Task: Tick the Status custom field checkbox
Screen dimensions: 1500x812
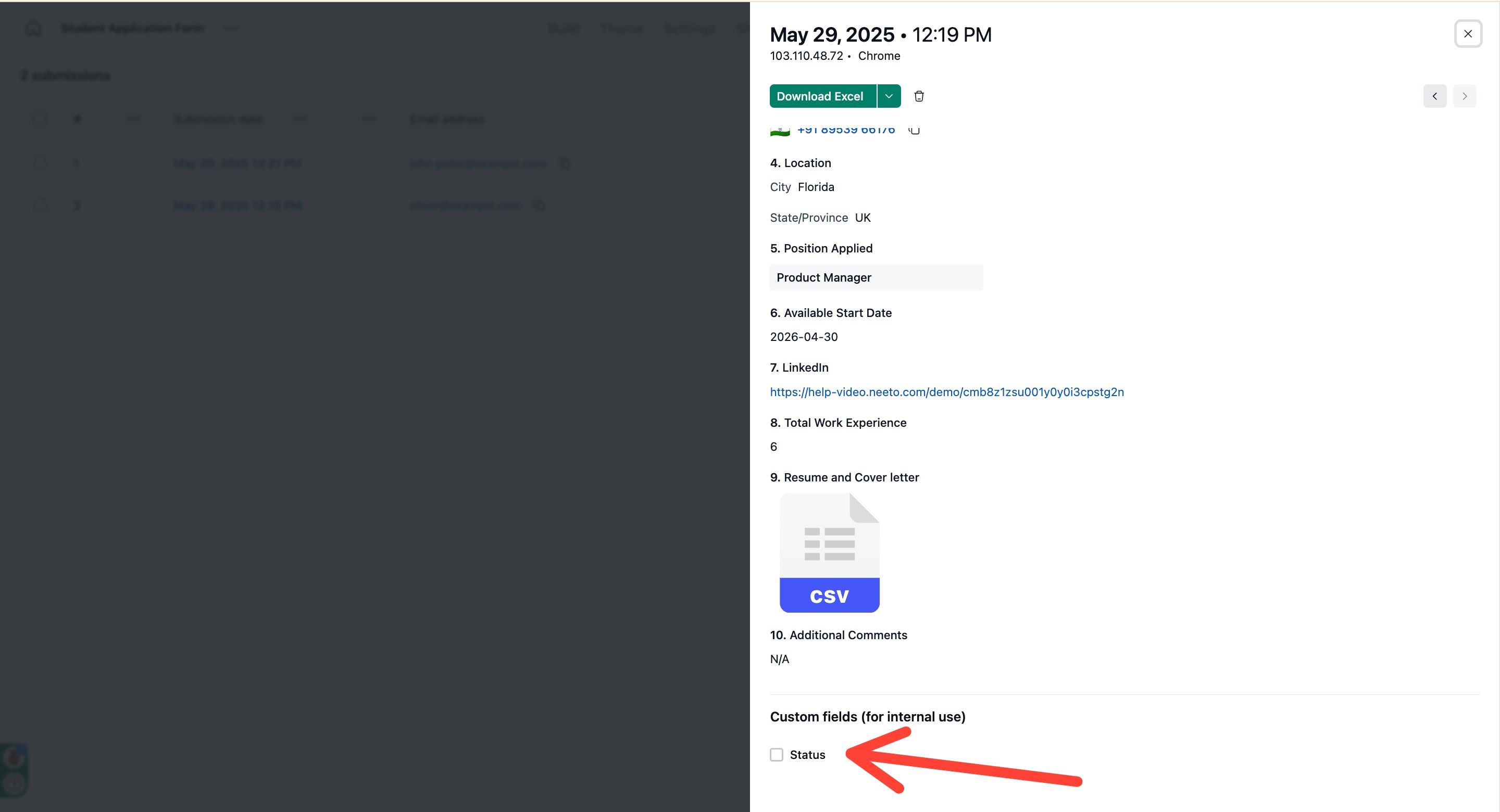Action: (x=776, y=754)
